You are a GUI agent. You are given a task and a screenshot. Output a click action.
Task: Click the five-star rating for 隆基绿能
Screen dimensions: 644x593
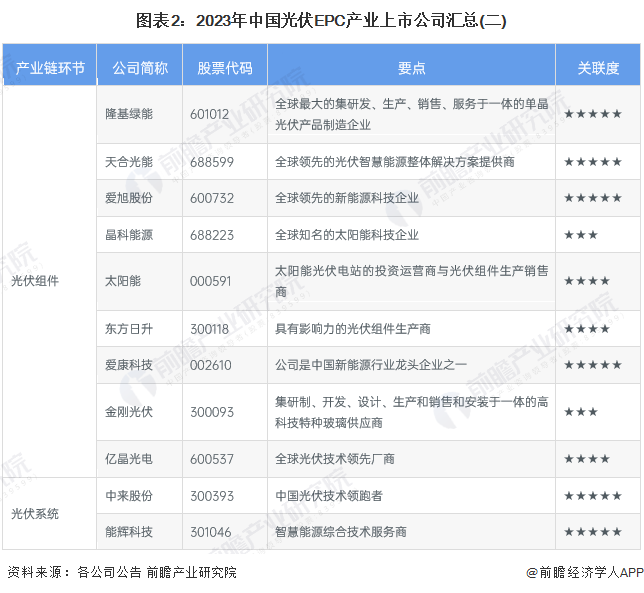(x=593, y=114)
